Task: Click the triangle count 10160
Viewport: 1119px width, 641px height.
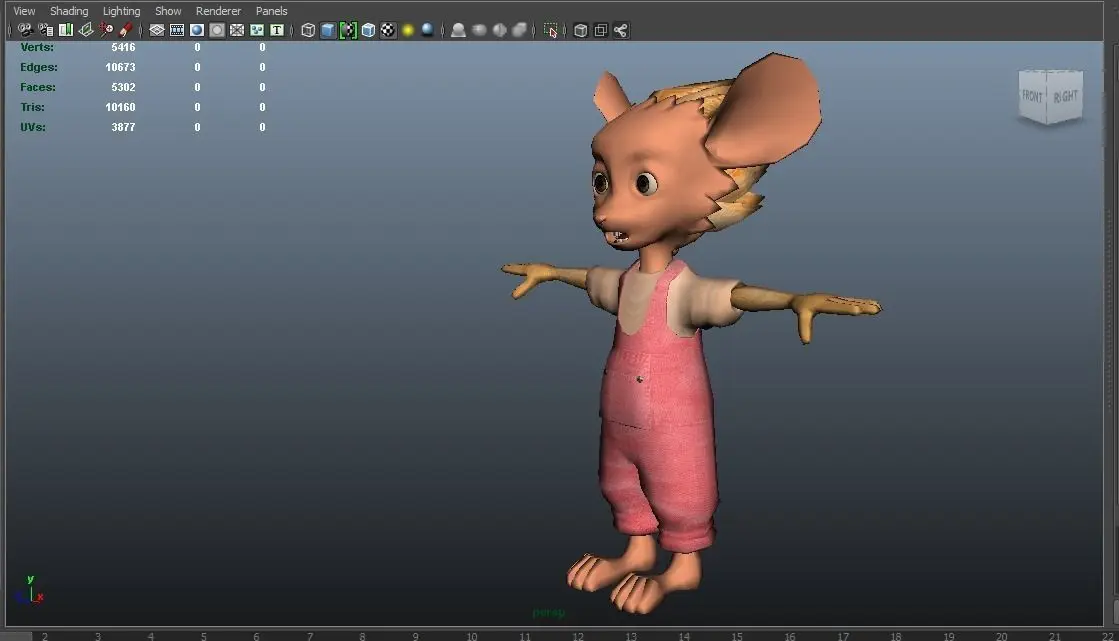Action: [120, 107]
